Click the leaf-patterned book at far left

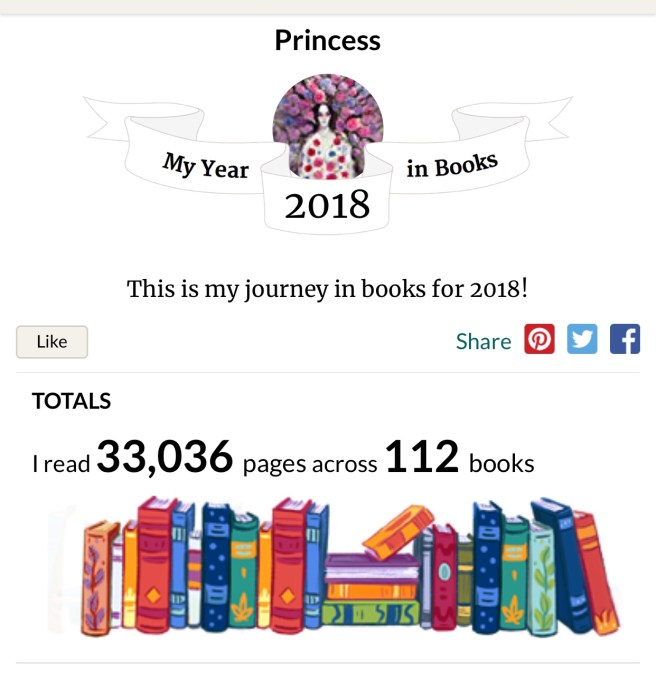[x=98, y=580]
